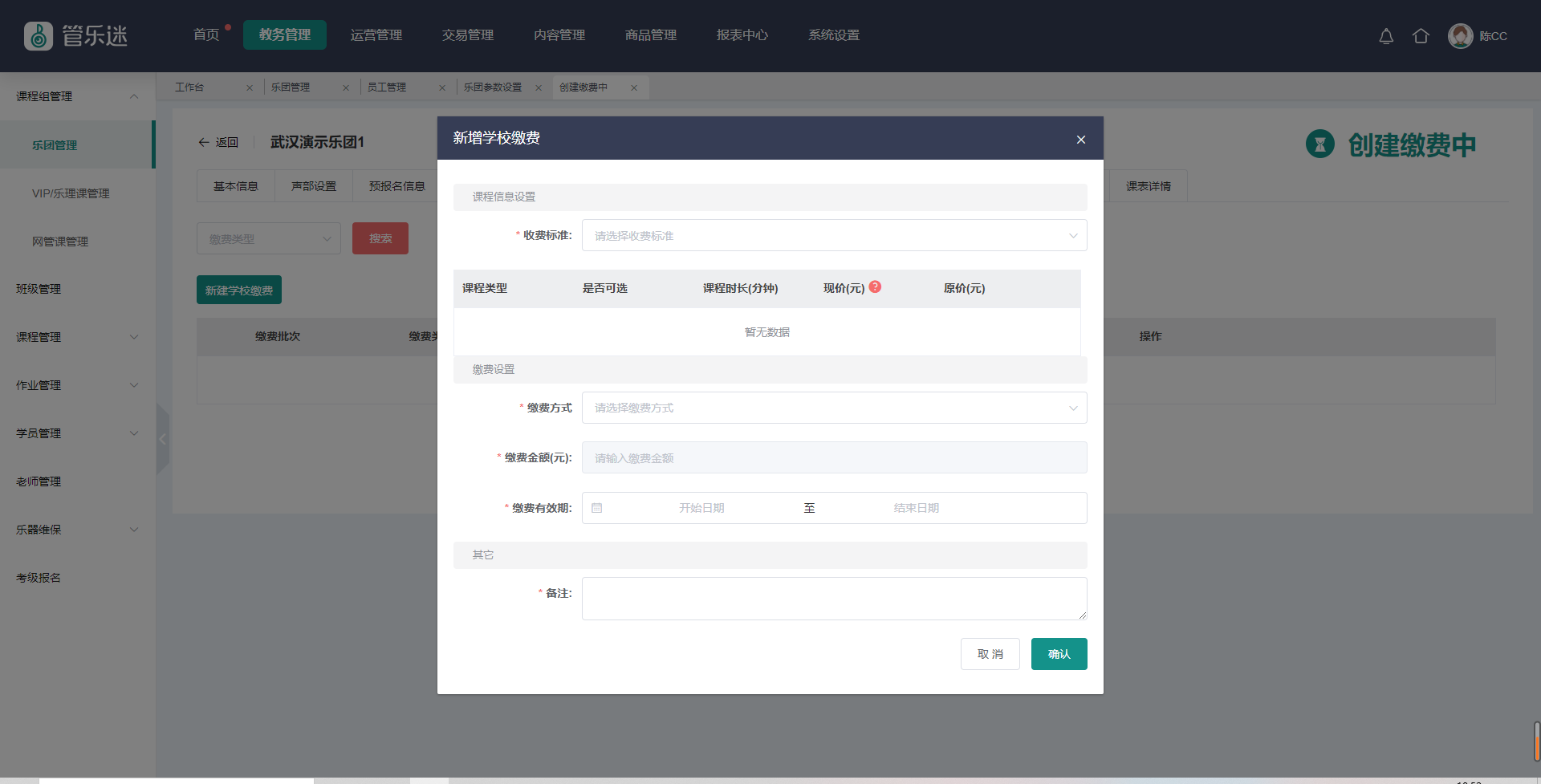Click the 取消 button
This screenshot has width=1541, height=784.
pos(990,654)
